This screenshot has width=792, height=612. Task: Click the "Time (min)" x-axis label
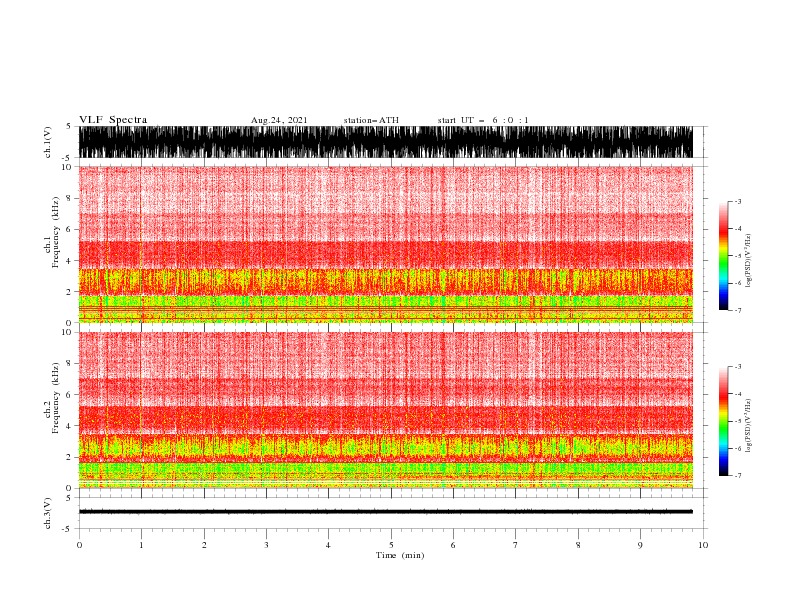[400, 555]
